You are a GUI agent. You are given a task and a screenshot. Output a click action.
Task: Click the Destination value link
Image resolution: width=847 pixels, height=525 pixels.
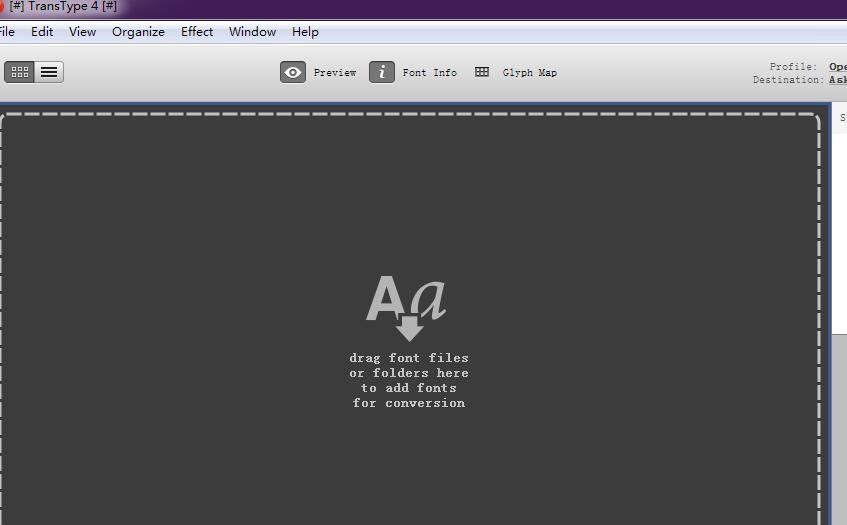(x=838, y=79)
